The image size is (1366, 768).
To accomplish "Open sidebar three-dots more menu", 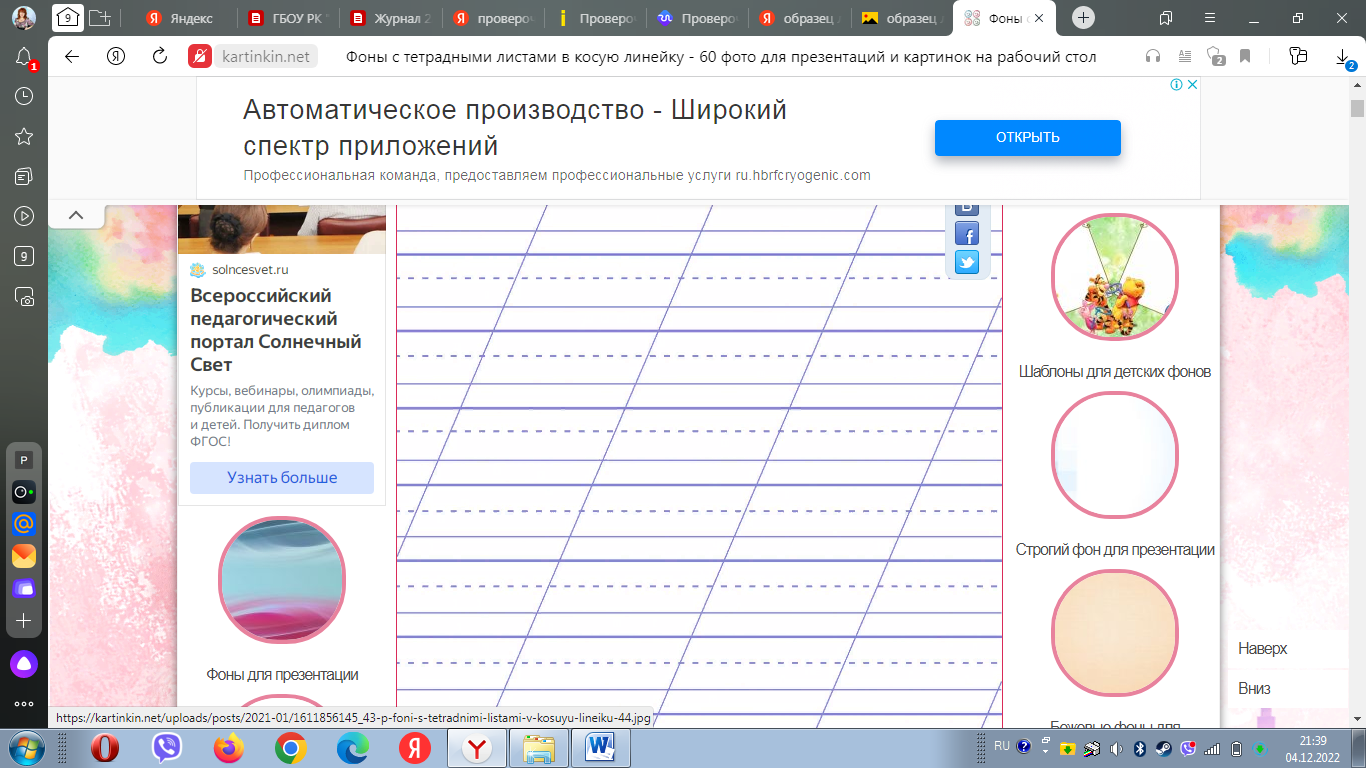I will pos(24,704).
